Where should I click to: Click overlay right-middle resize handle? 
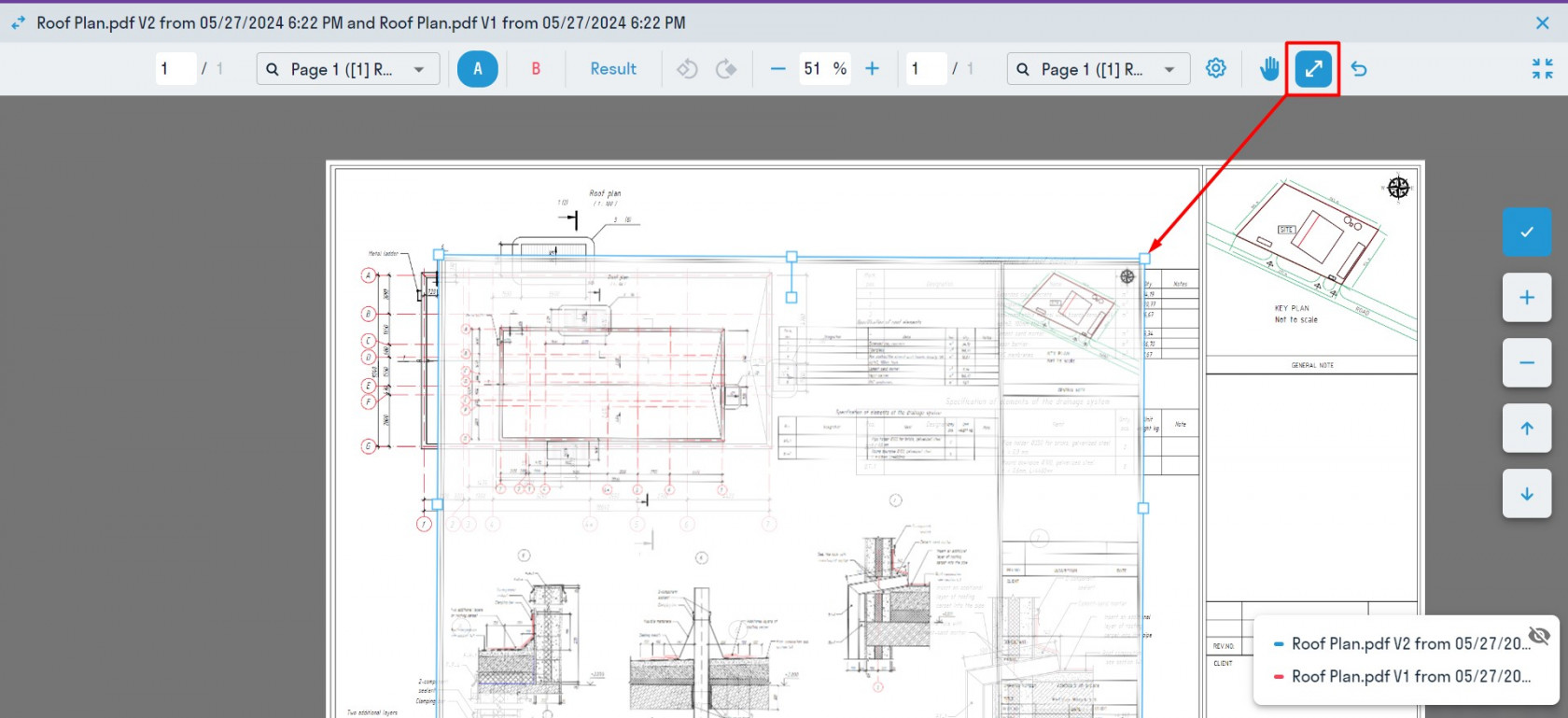(1143, 508)
